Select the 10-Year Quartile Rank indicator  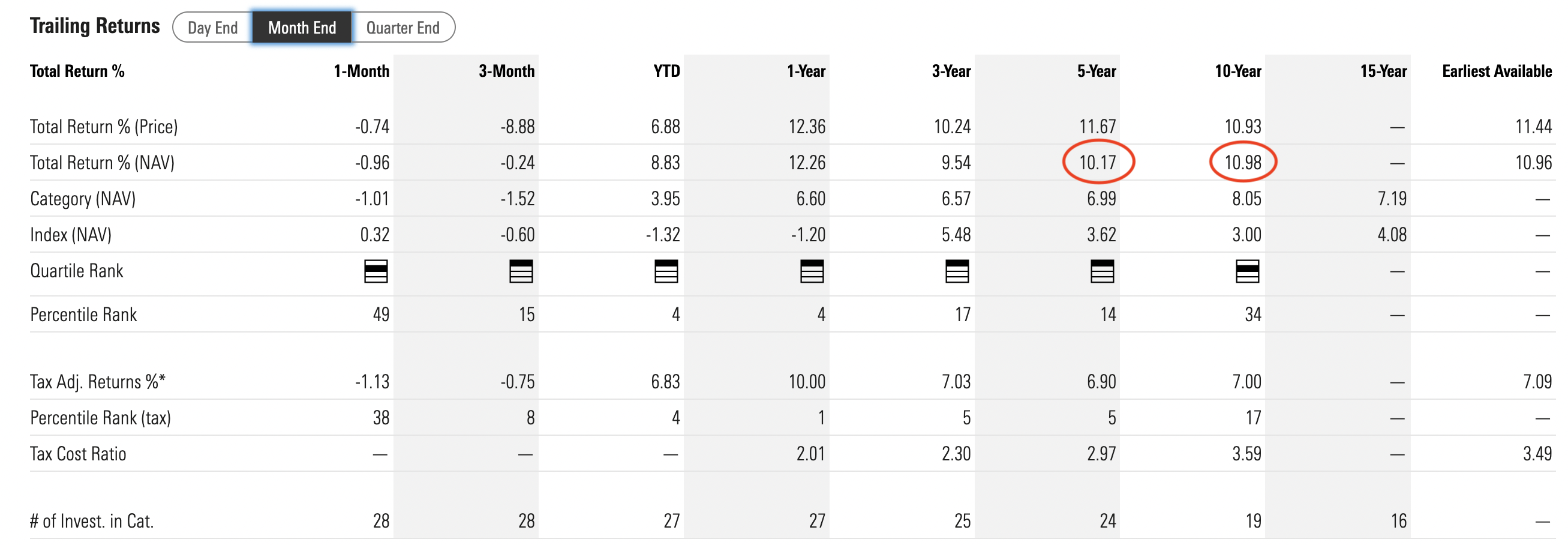pyautogui.click(x=1249, y=272)
